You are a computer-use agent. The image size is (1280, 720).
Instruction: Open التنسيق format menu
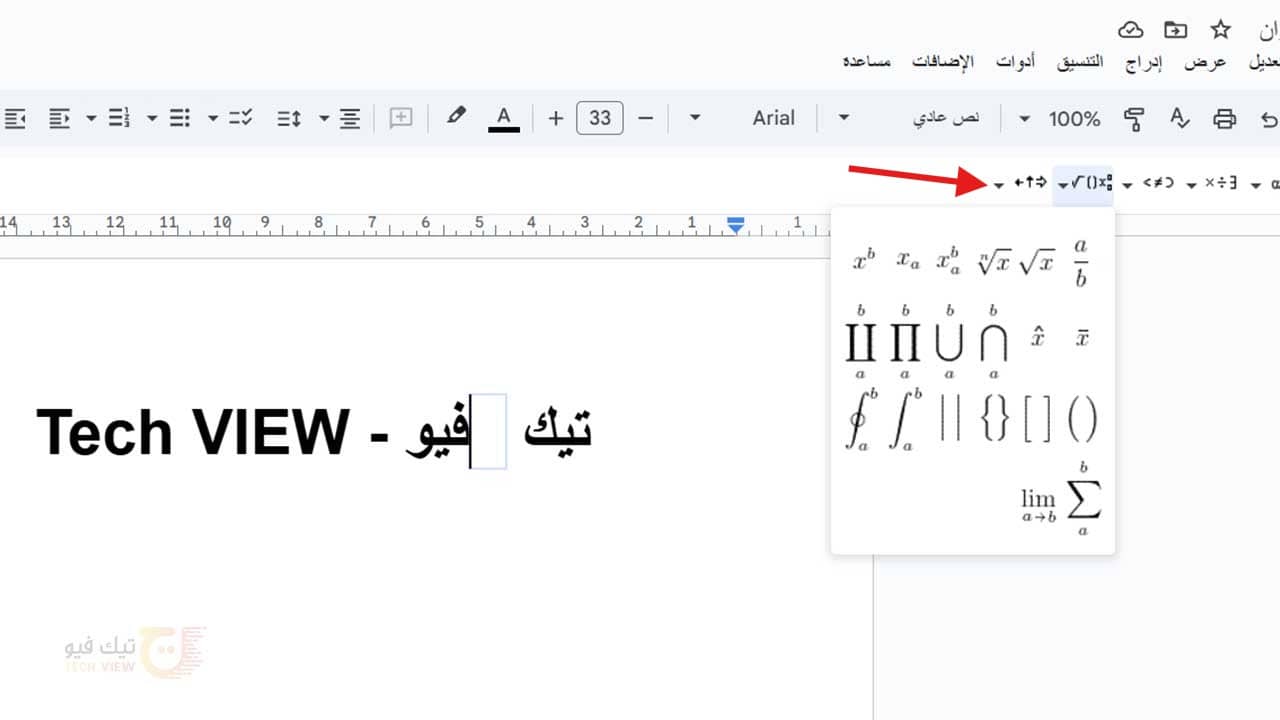(1081, 62)
